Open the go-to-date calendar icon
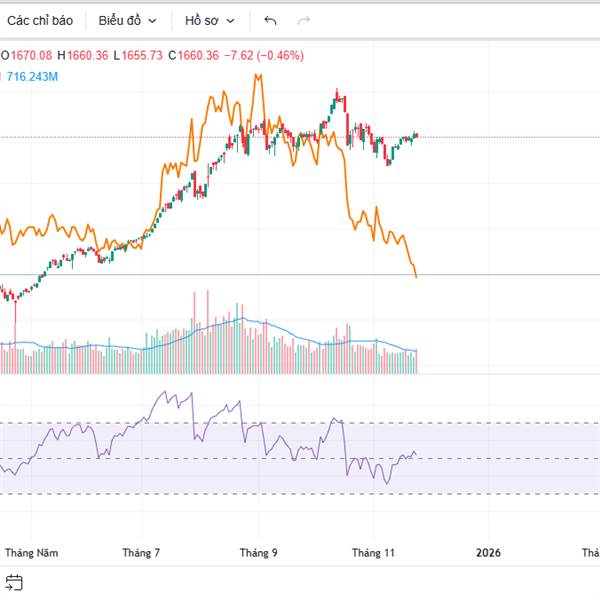 13,582
